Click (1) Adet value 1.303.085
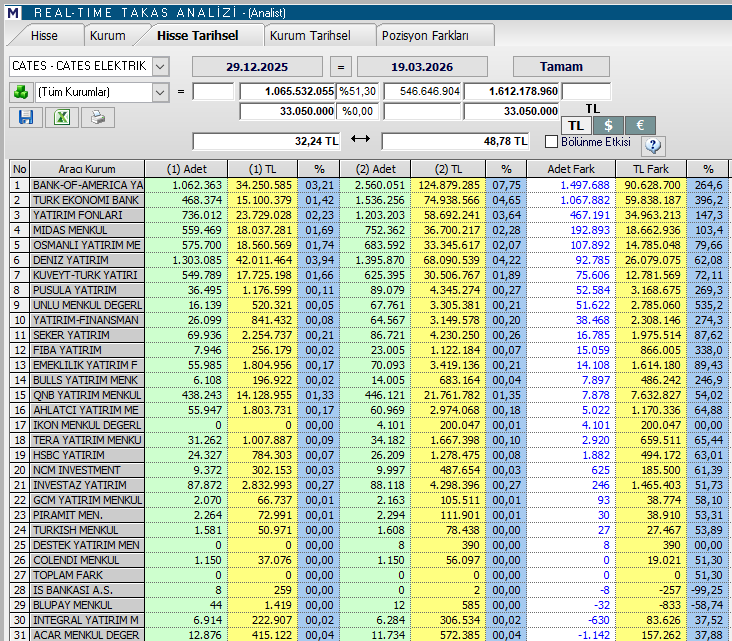This screenshot has width=732, height=641. (197, 260)
